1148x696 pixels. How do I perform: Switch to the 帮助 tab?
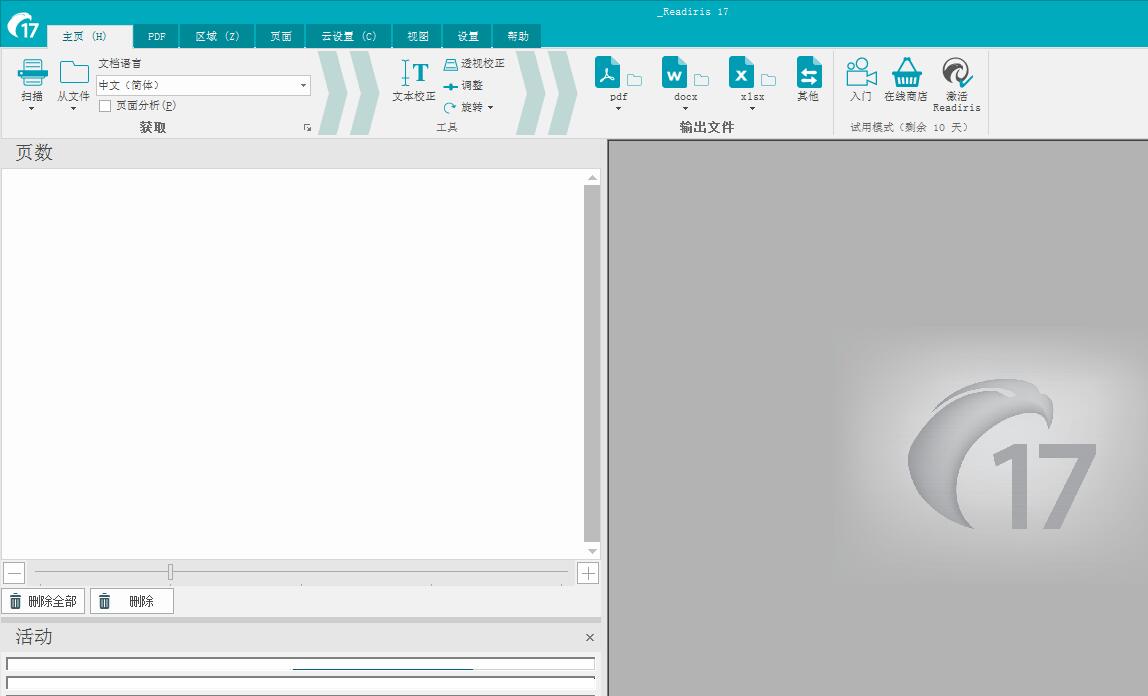tap(518, 36)
